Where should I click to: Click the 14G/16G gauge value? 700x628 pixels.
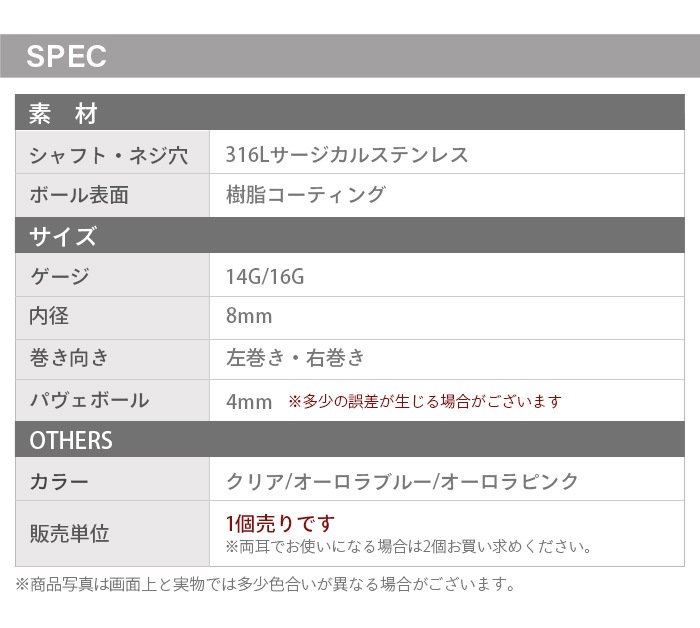click(265, 277)
